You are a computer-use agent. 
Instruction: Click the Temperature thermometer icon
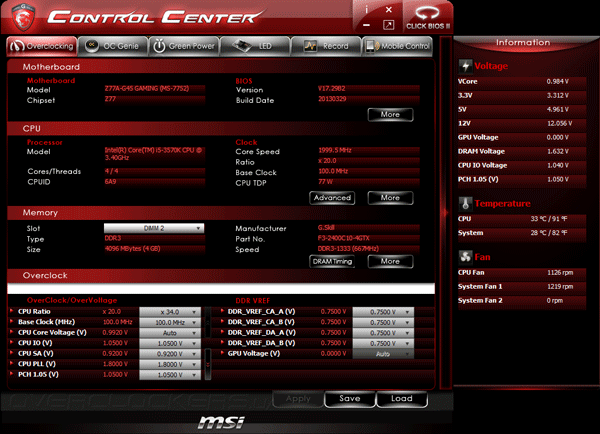coord(465,204)
